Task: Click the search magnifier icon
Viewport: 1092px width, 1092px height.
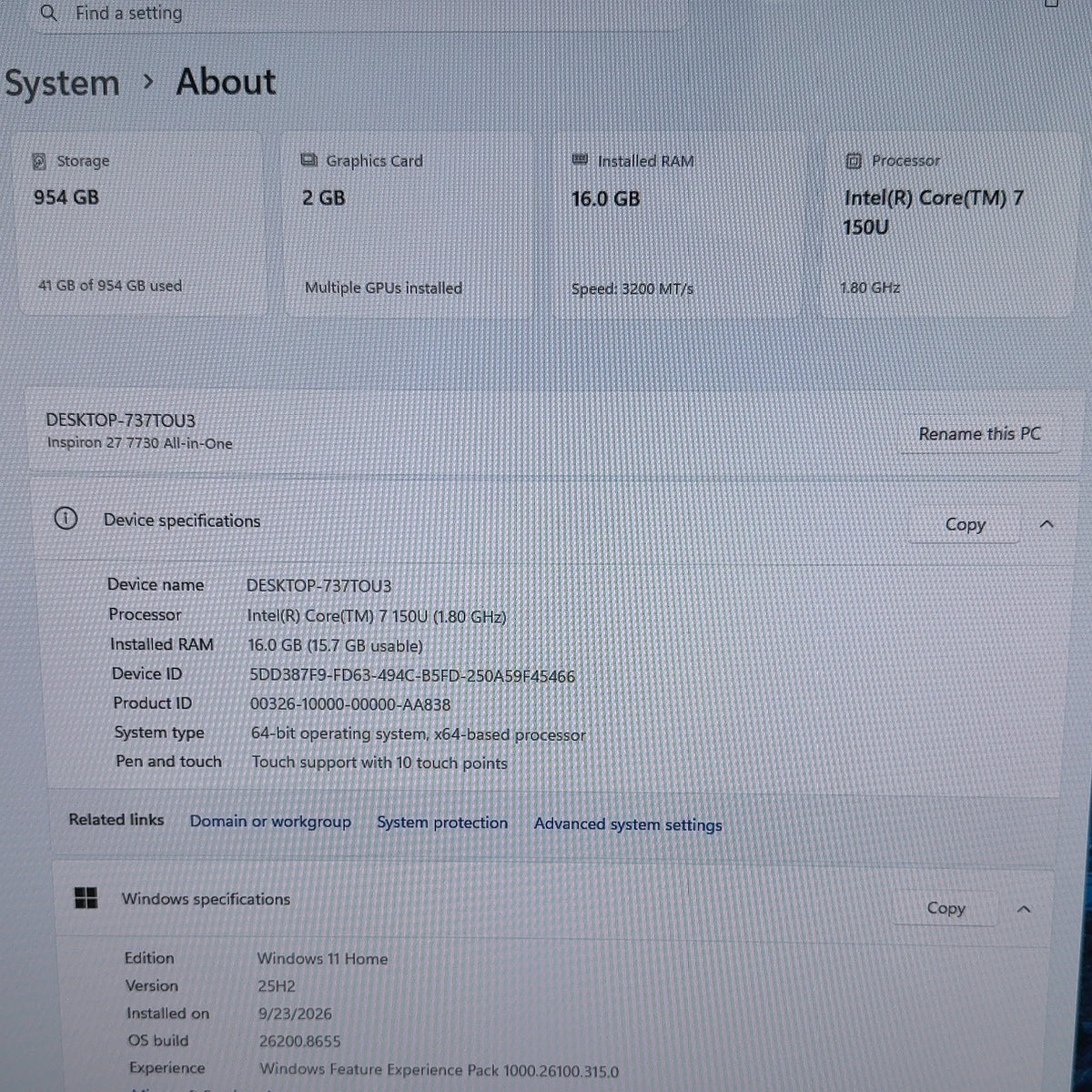Action: click(x=49, y=13)
